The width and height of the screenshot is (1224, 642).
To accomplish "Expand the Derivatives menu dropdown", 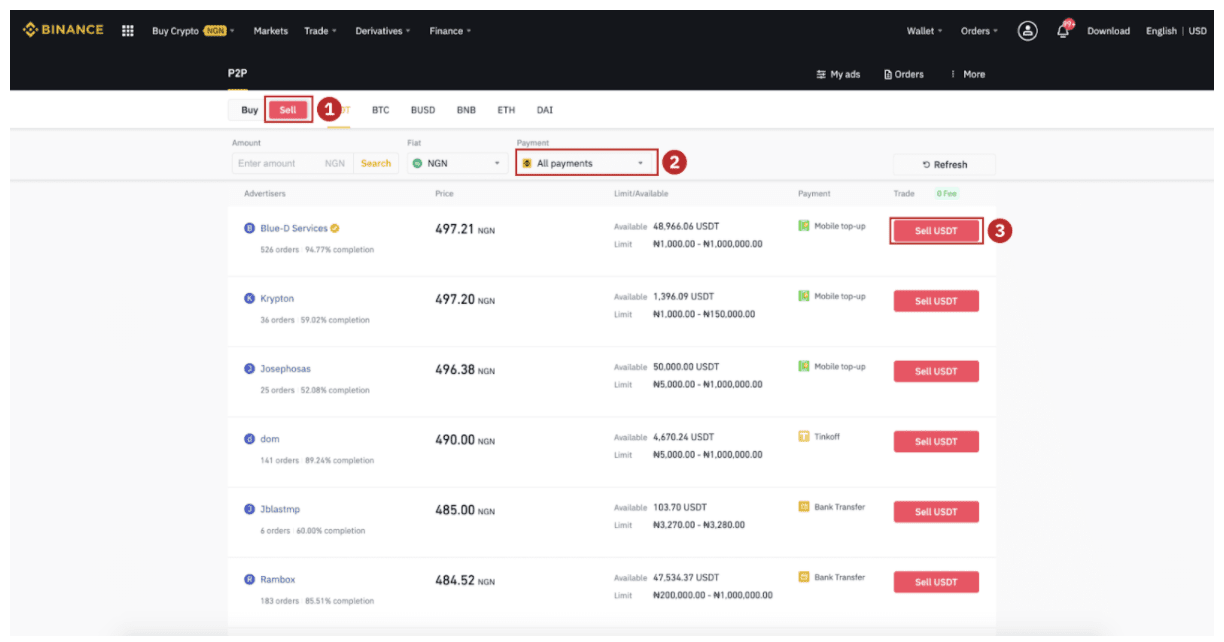I will coord(383,31).
